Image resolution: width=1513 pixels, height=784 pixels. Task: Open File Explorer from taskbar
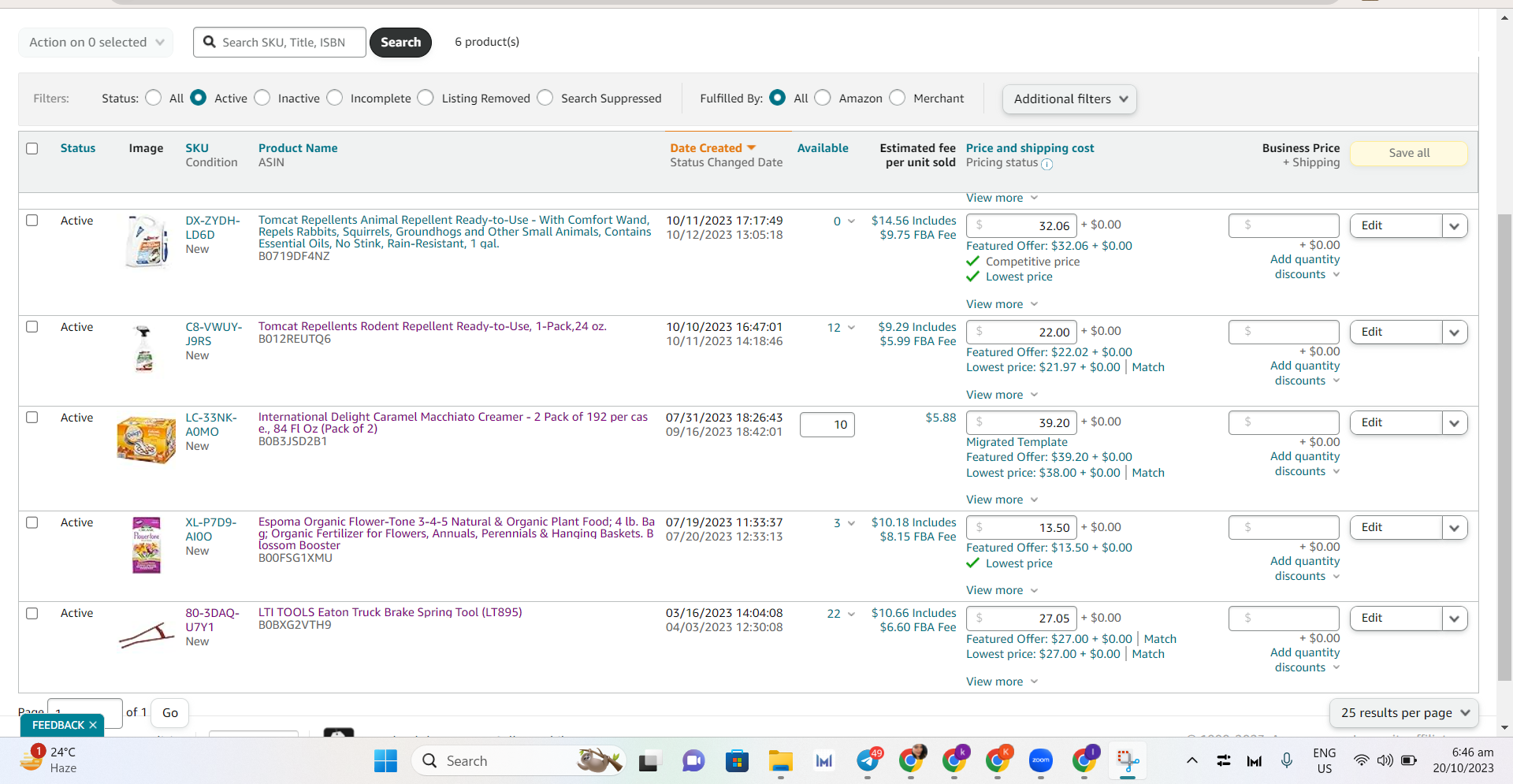[x=781, y=761]
